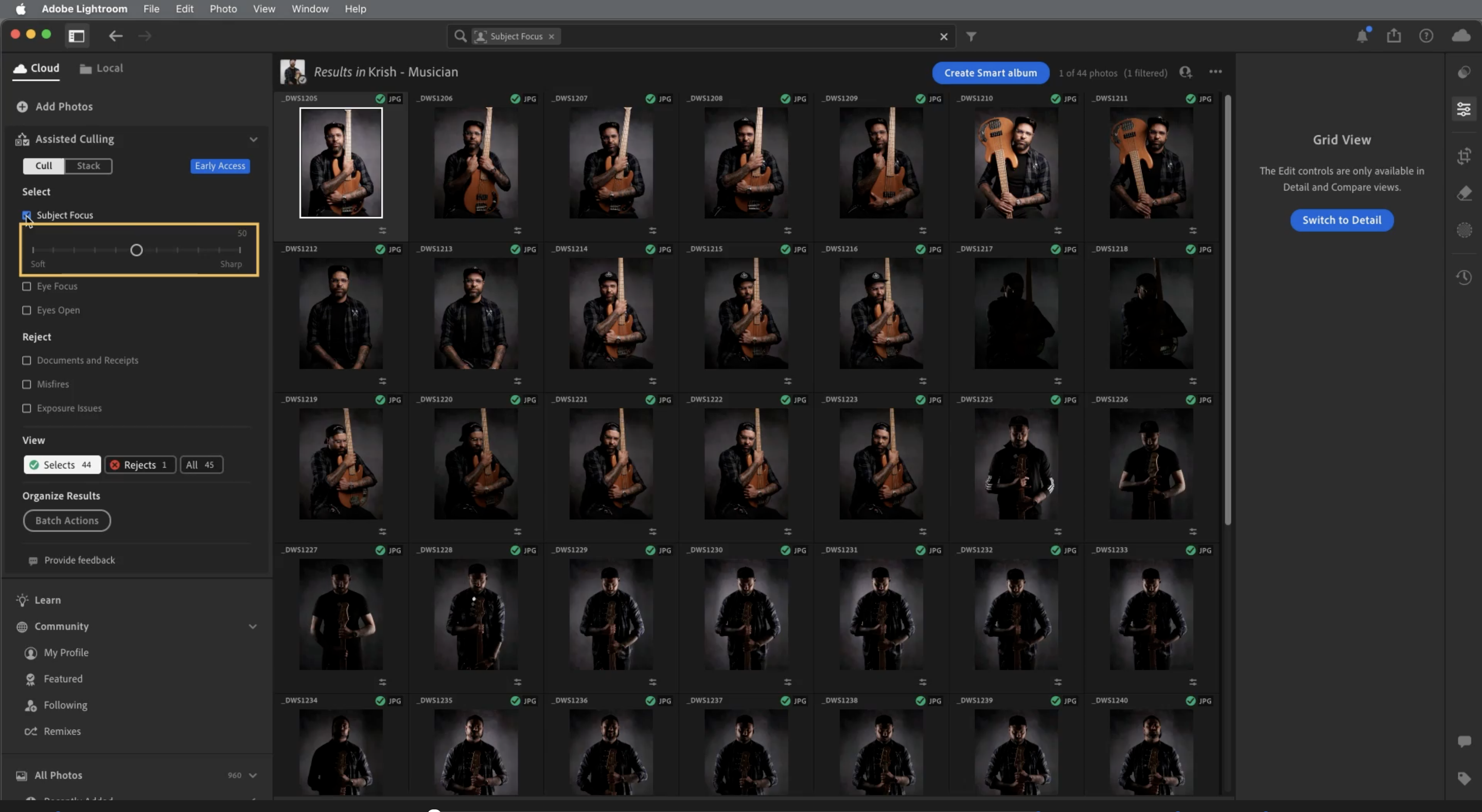1482x812 pixels.
Task: Switch to Stack mode
Action: click(89, 166)
